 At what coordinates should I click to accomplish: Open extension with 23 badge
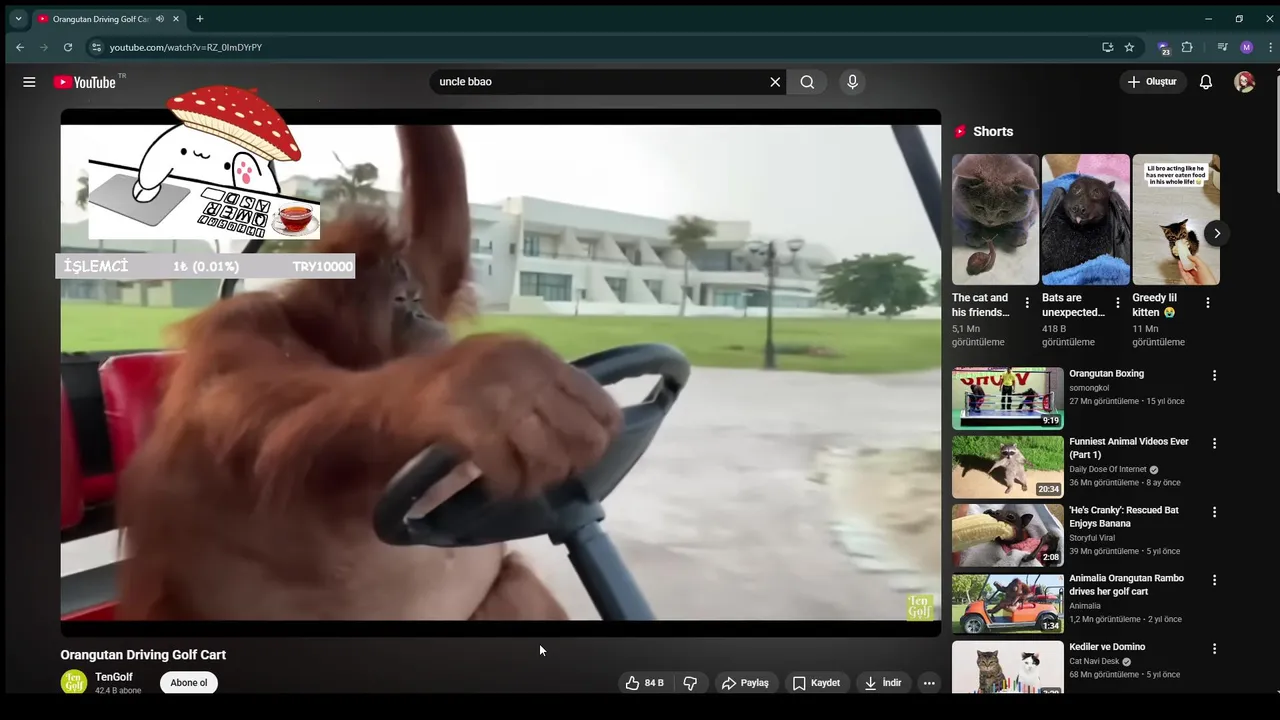1164,48
